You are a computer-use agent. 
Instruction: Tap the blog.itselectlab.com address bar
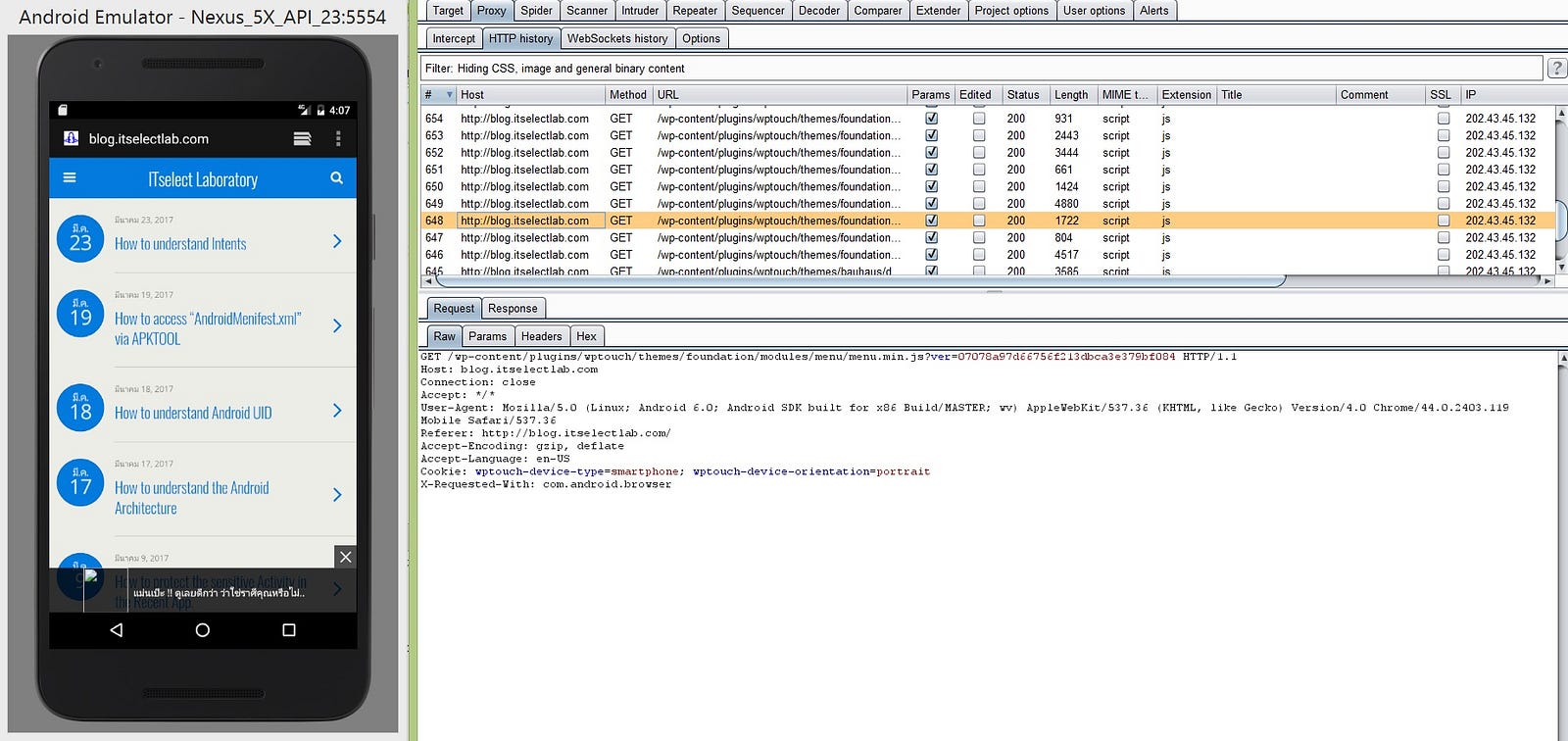[149, 139]
